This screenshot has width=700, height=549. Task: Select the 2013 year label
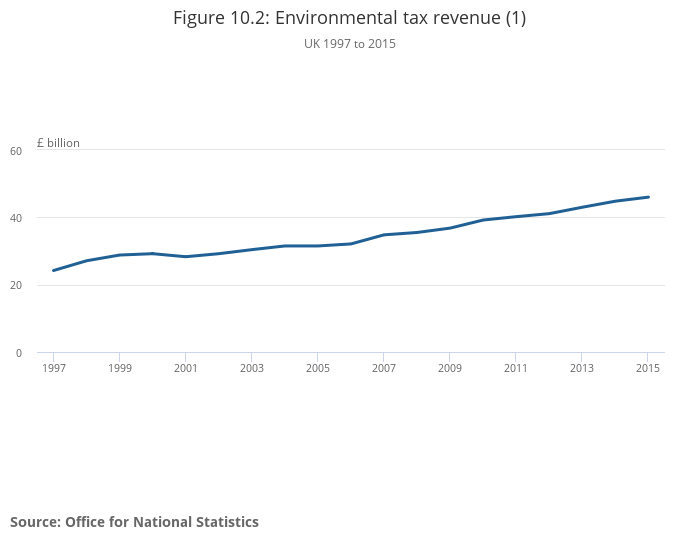582,369
